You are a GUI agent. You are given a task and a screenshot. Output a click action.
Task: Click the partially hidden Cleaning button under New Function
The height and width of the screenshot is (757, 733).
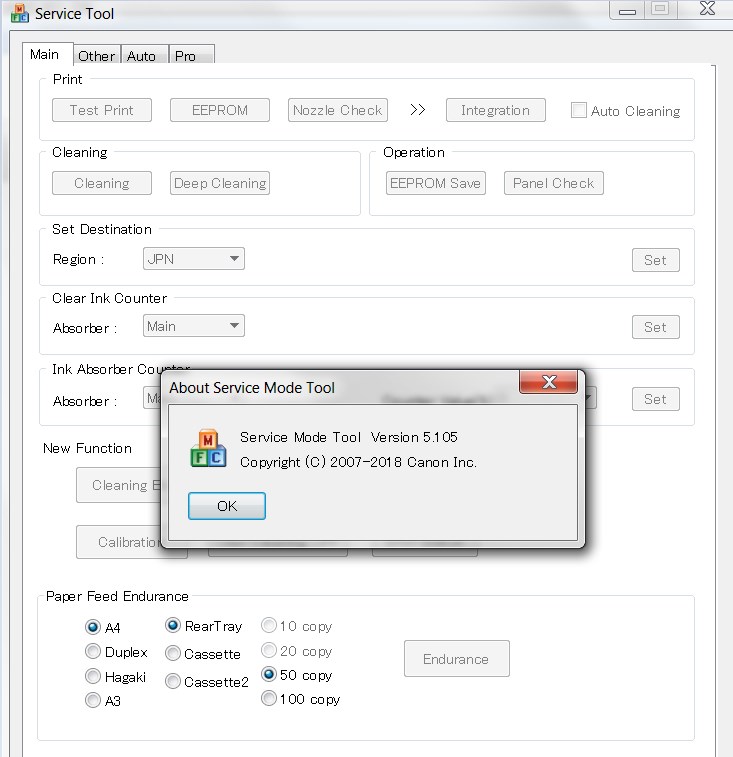coord(118,485)
